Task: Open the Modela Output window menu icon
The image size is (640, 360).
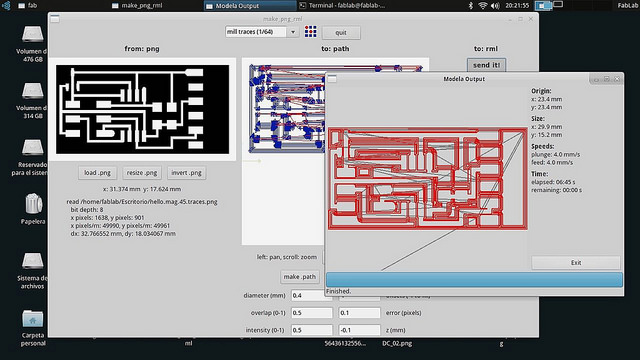Action: tap(332, 79)
